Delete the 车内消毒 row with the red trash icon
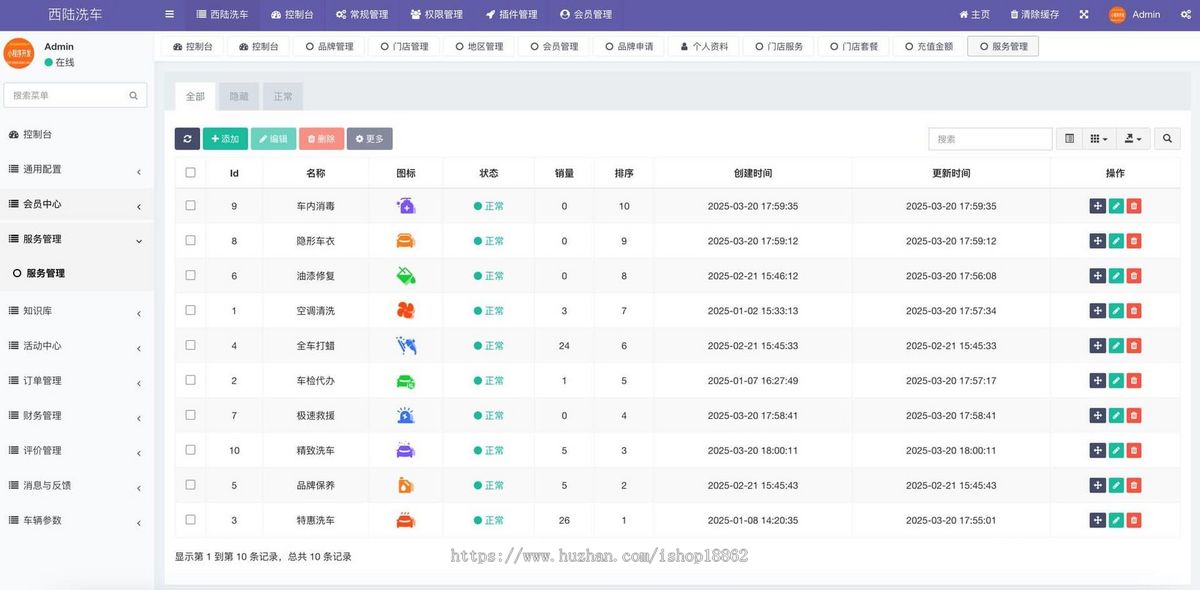The height and width of the screenshot is (590, 1200). coord(1133,206)
